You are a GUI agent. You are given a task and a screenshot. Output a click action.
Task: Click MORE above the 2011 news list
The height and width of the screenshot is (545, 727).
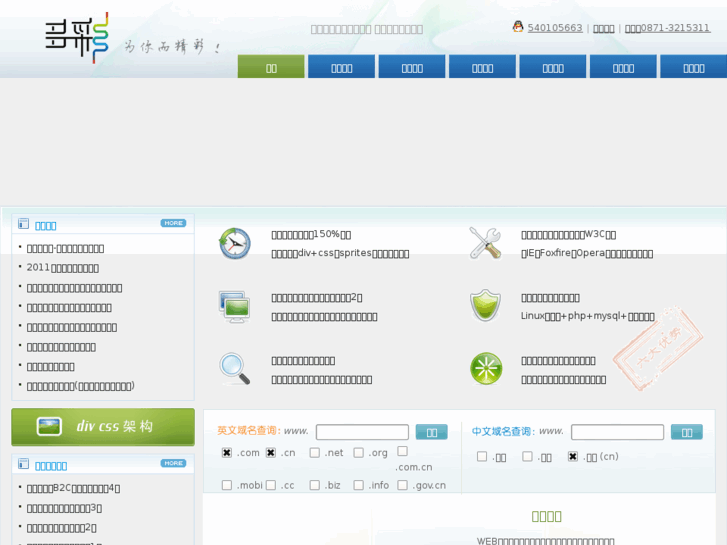pos(173,223)
